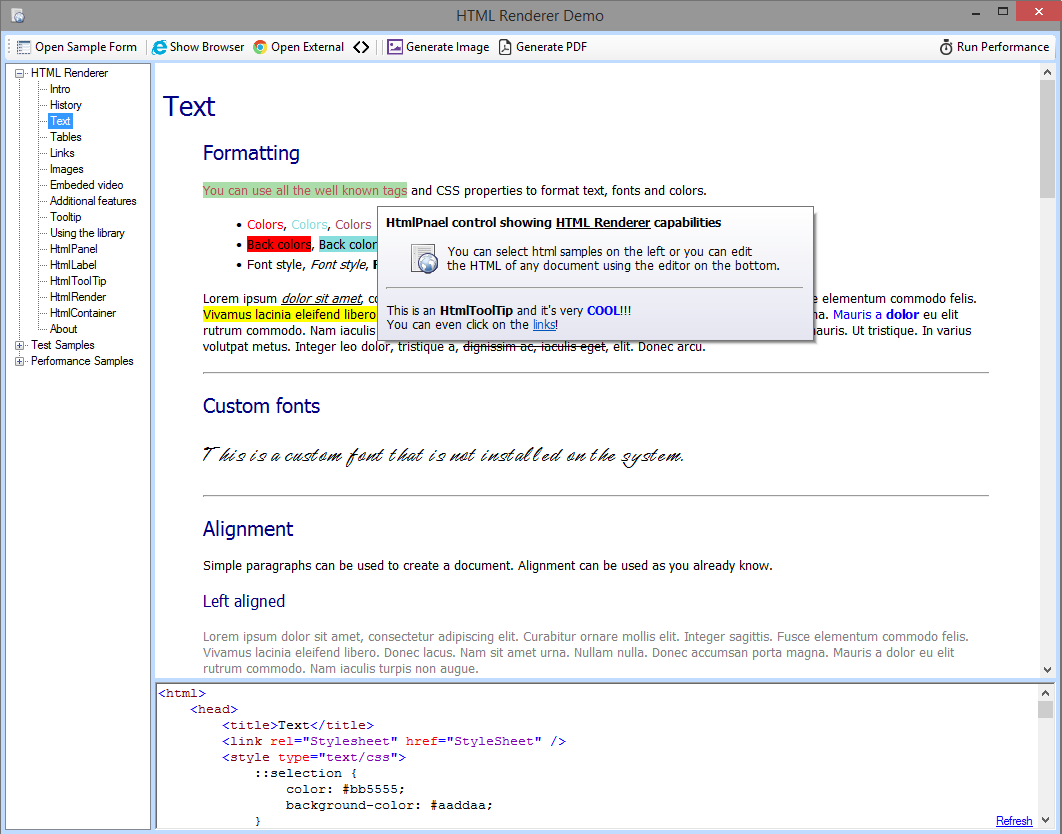Viewport: 1062px width, 834px height.
Task: Click the Refresh link in editor
Action: point(1013,821)
